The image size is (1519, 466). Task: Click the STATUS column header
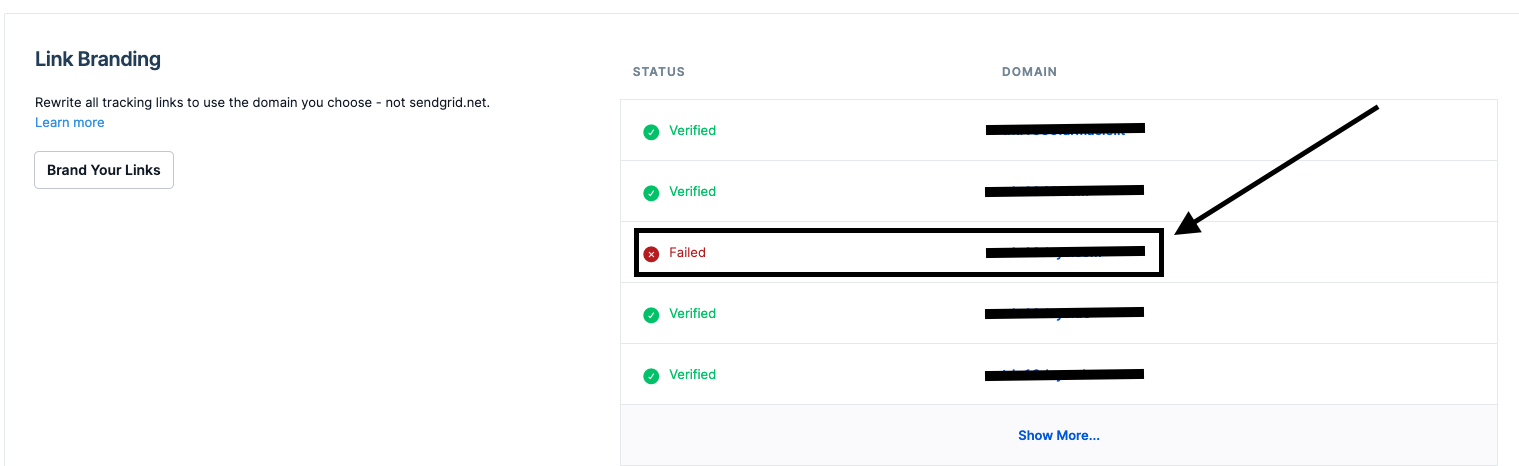tap(659, 72)
